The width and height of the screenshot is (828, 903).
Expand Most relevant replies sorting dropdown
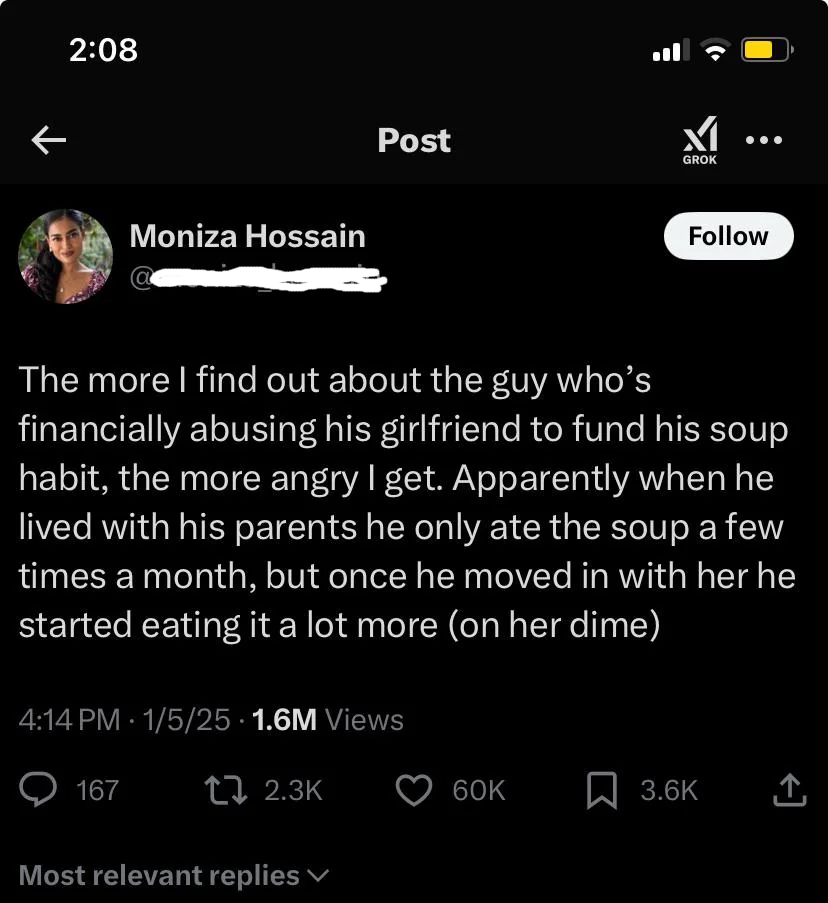click(174, 875)
